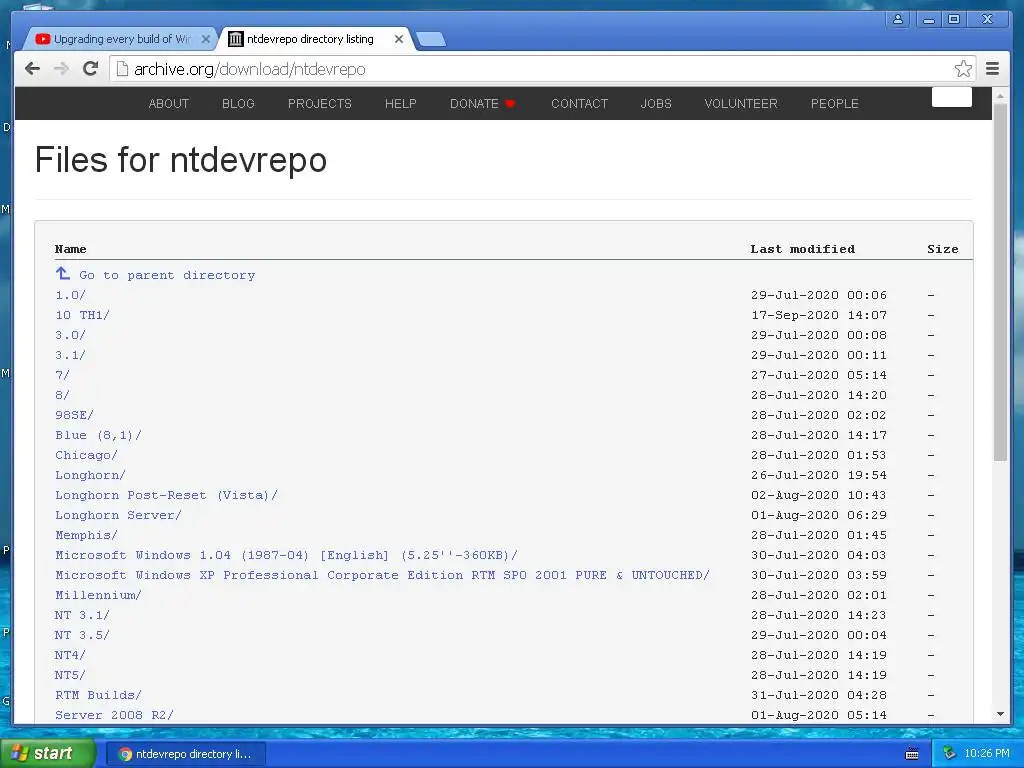Click ntdevrepo directory taskbar button
The image size is (1024, 768).
tap(186, 754)
